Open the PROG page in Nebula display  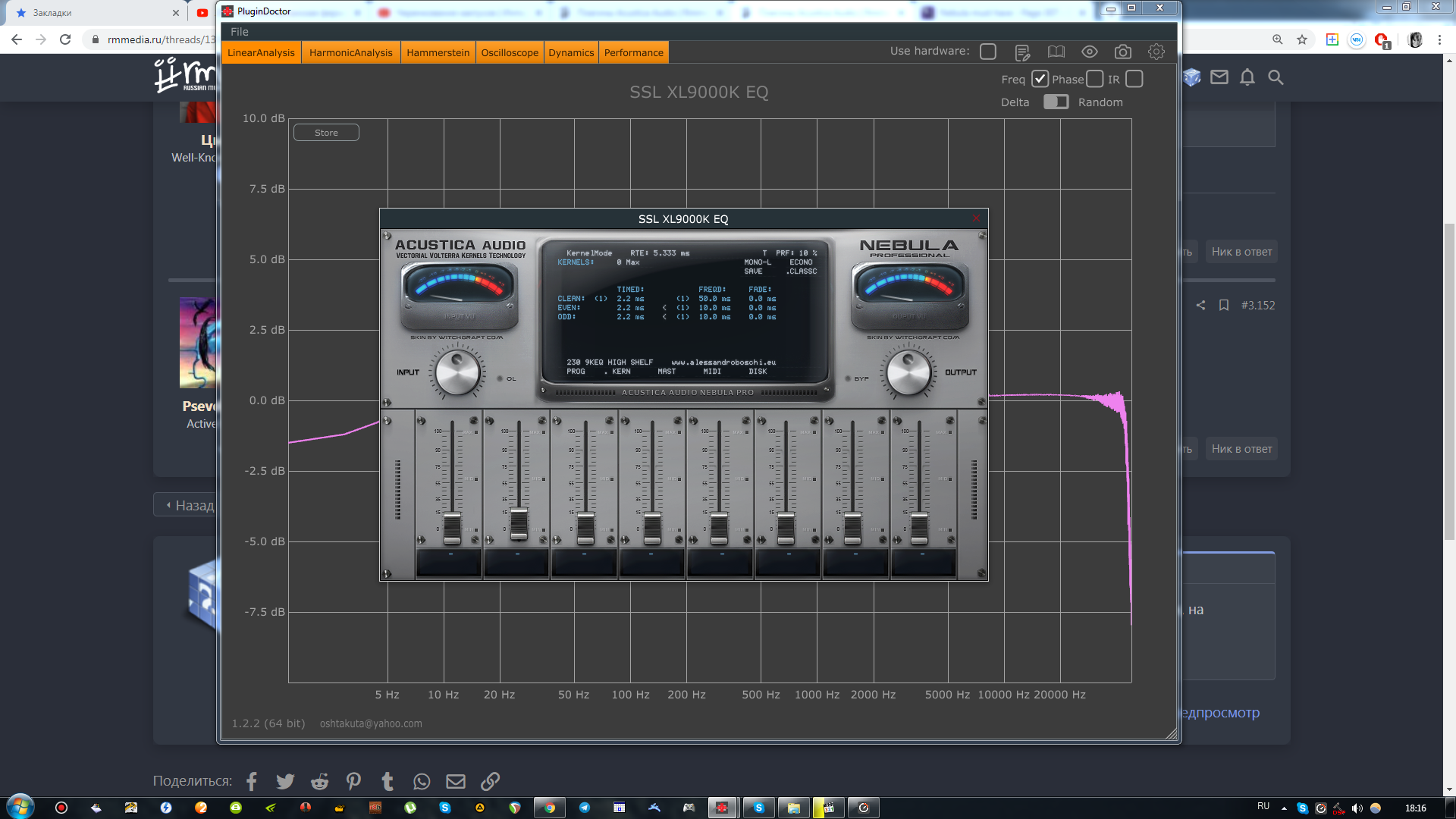click(x=576, y=372)
